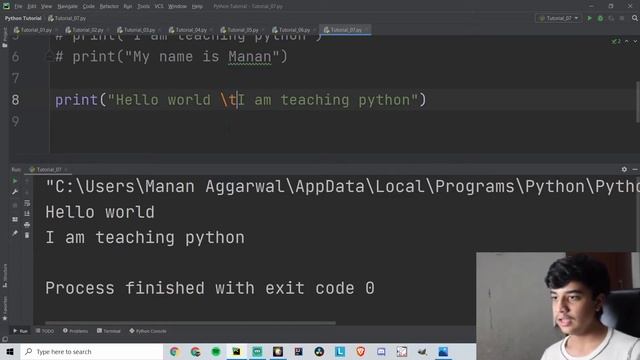Open the Edit menu
Screen dimensions: 640x360
click(32, 7)
